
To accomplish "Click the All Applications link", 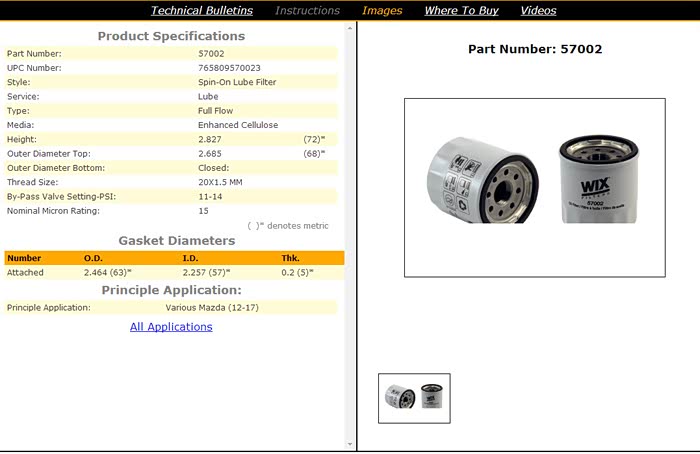I will pyautogui.click(x=171, y=327).
